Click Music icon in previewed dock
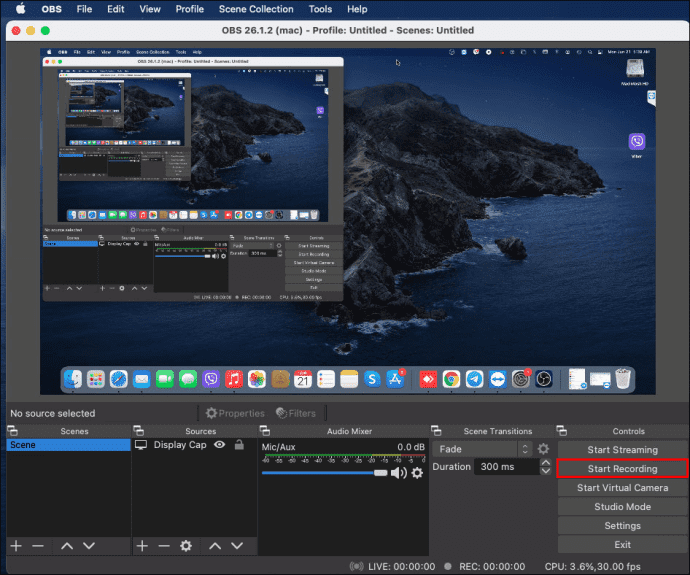Screen dimensions: 690x575 coord(234,379)
